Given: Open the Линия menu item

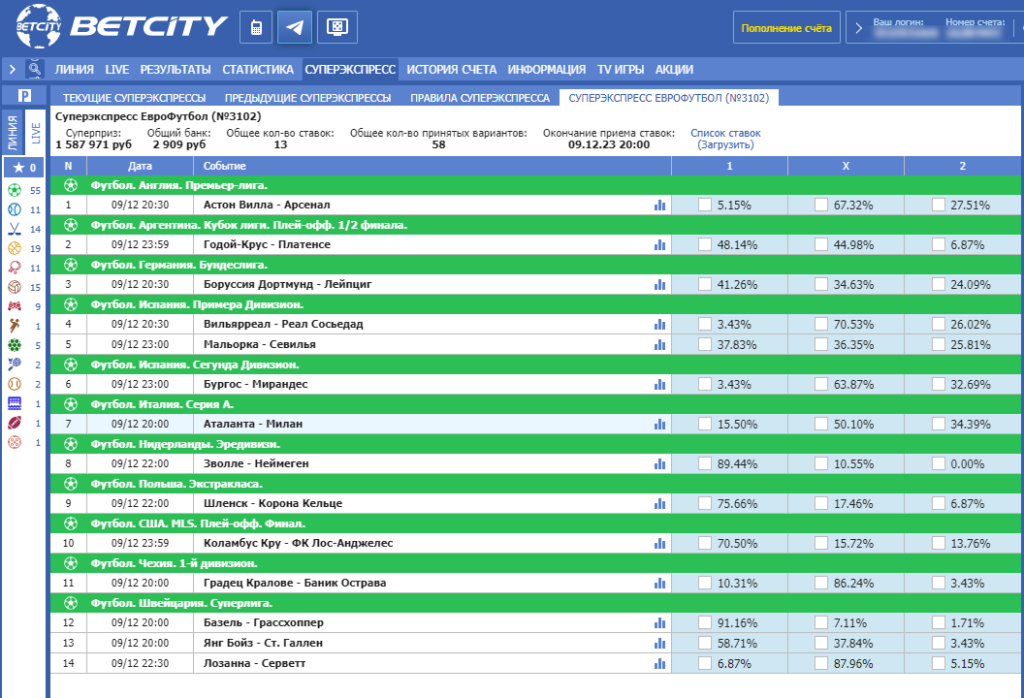Looking at the screenshot, I should 74,69.
